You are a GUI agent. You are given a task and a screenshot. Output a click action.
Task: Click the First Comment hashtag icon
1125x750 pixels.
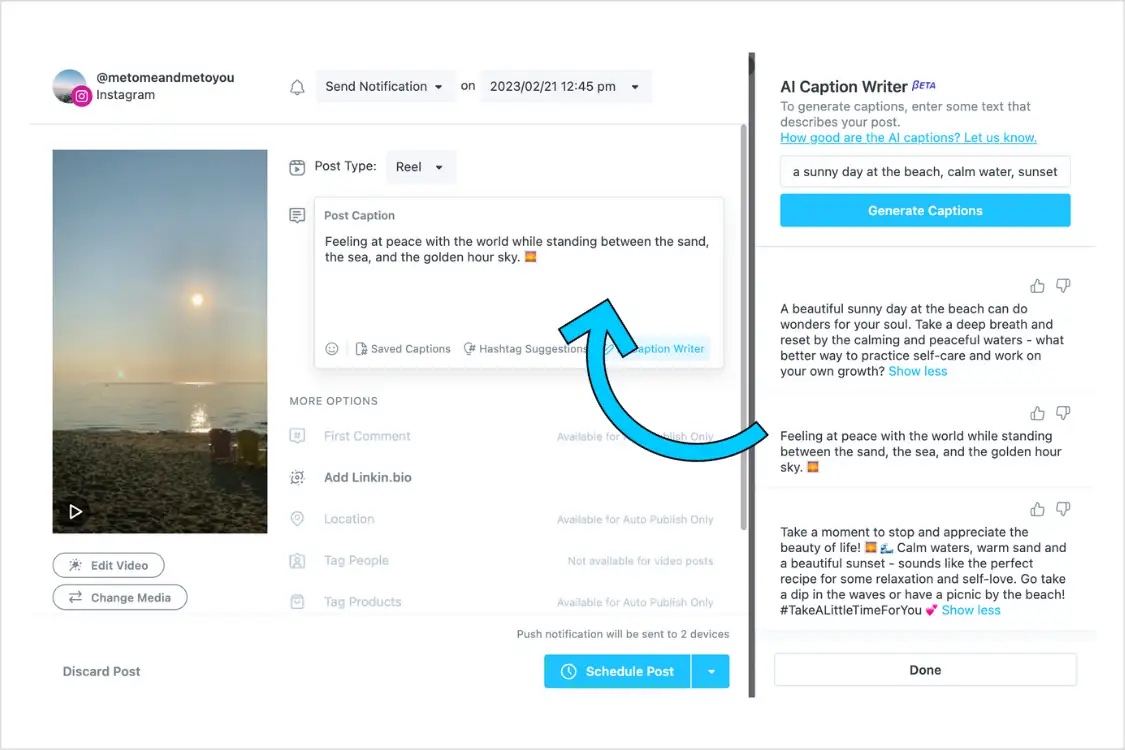297,436
